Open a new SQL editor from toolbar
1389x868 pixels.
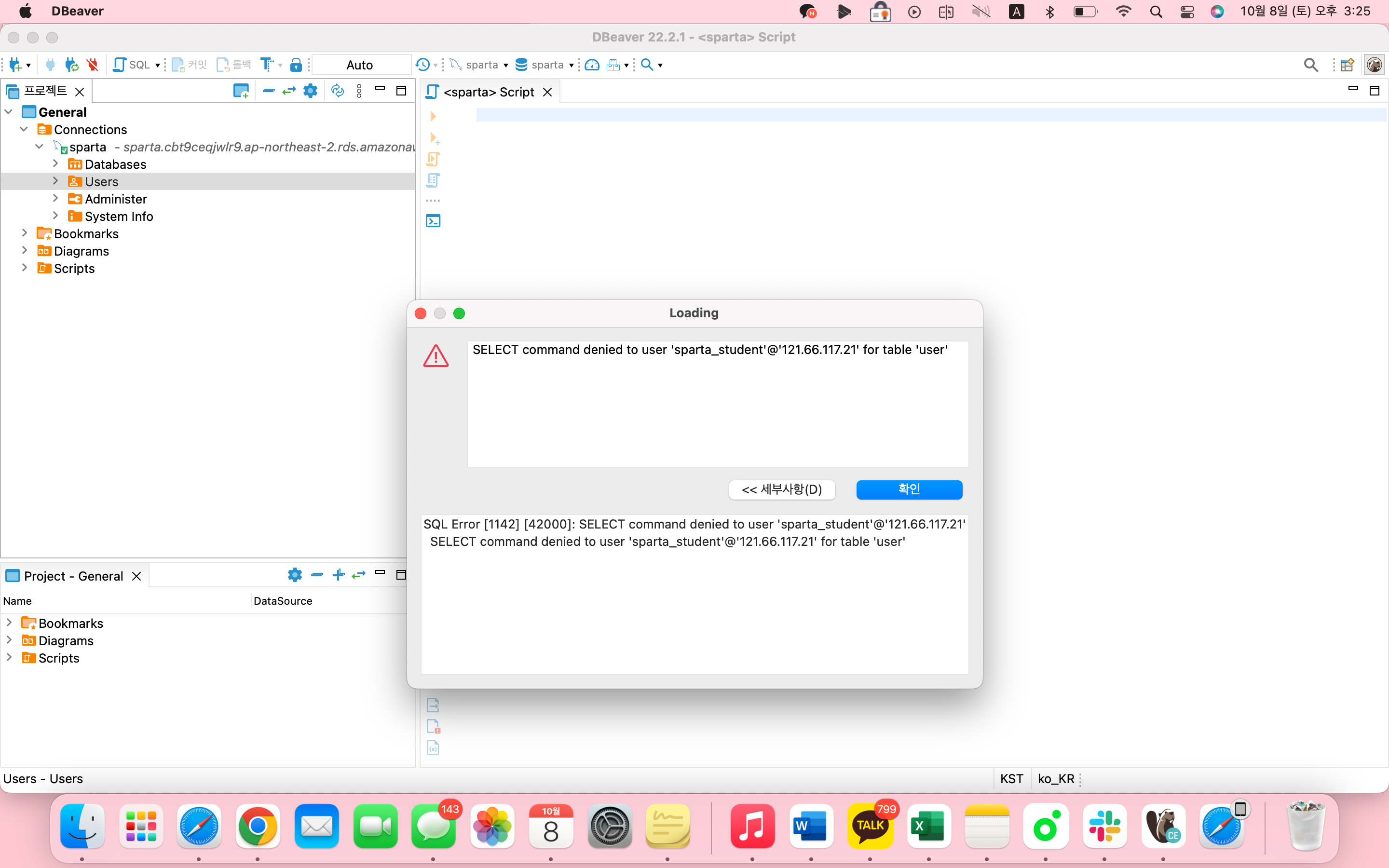pos(132,65)
